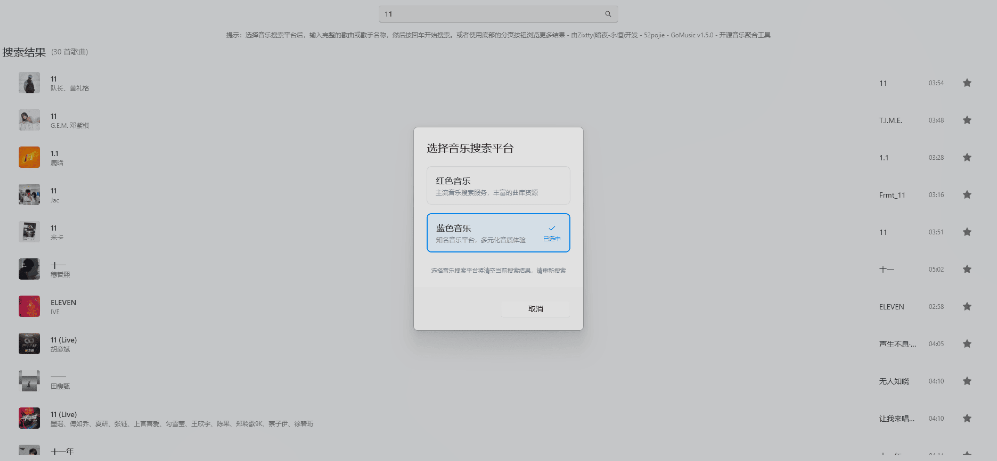Select the 红色音乐 search platform
The image size is (997, 461).
498,186
